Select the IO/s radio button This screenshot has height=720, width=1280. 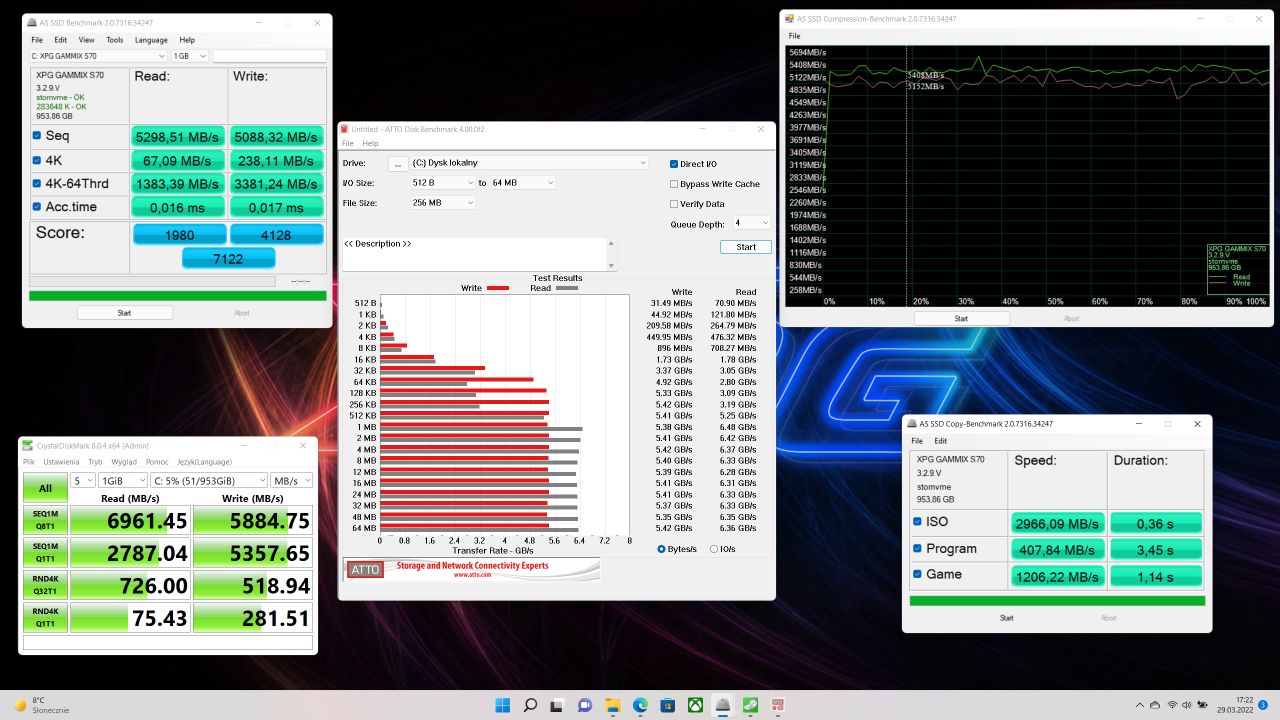click(x=714, y=549)
